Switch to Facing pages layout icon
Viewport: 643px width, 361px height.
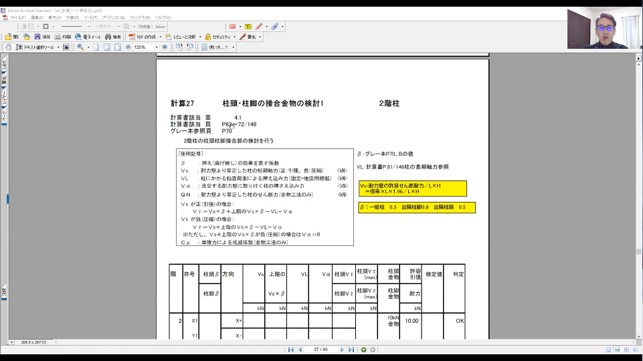(635, 350)
